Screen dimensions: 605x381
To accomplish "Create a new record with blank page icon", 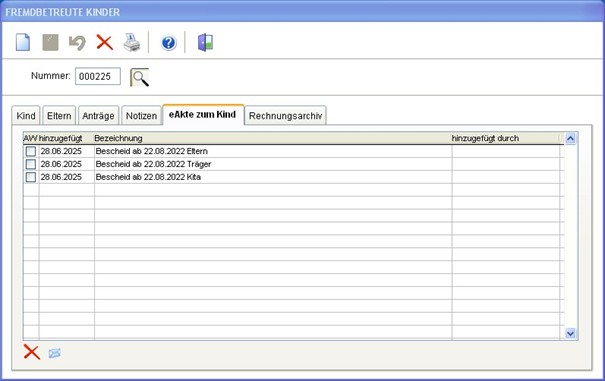I will coord(23,42).
